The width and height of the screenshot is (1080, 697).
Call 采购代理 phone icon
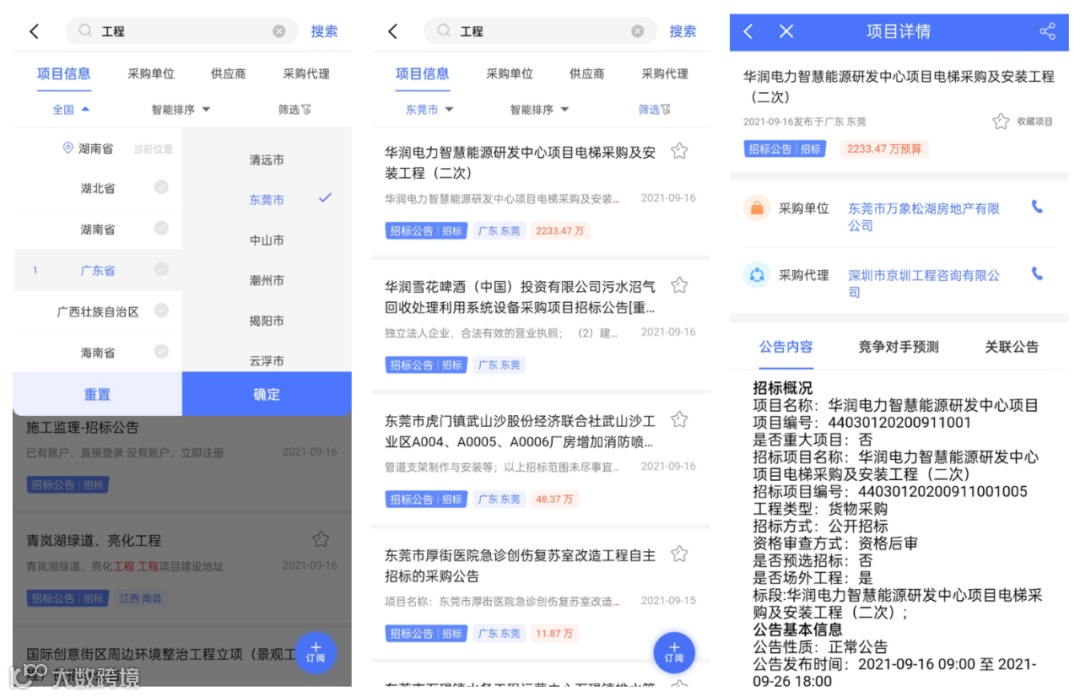coord(1037,273)
